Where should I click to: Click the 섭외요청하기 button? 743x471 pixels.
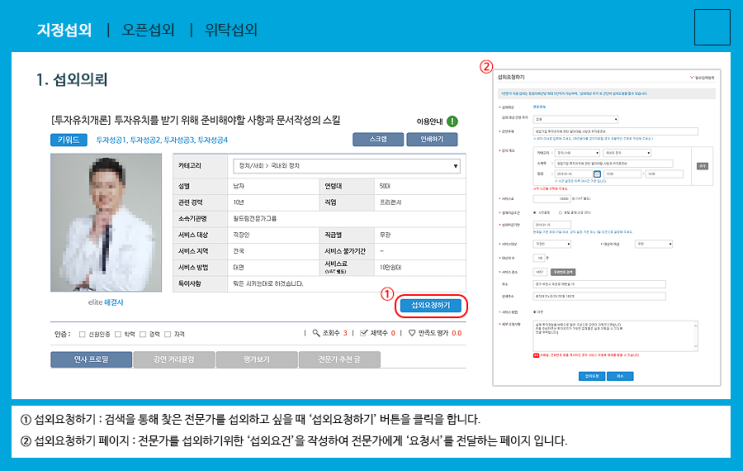tap(431, 305)
